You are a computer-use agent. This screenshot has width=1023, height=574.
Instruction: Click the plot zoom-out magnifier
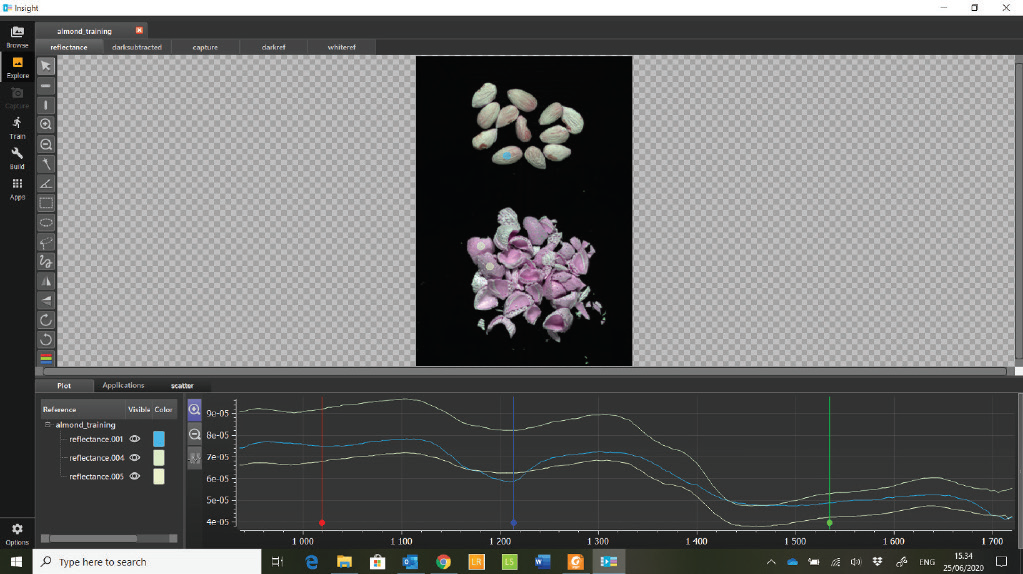(195, 435)
